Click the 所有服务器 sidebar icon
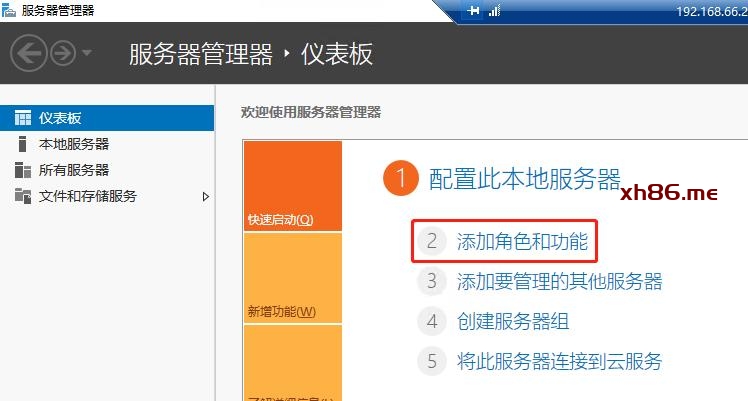748x401 pixels. click(22, 170)
